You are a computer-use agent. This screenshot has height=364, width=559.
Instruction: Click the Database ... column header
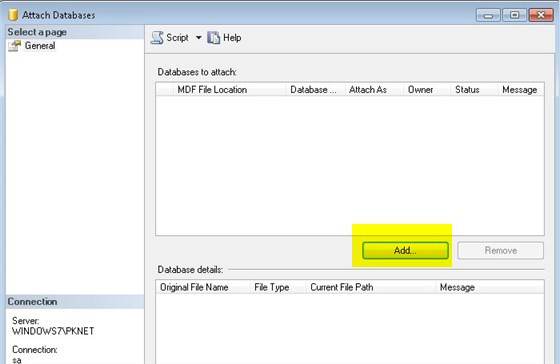[316, 89]
